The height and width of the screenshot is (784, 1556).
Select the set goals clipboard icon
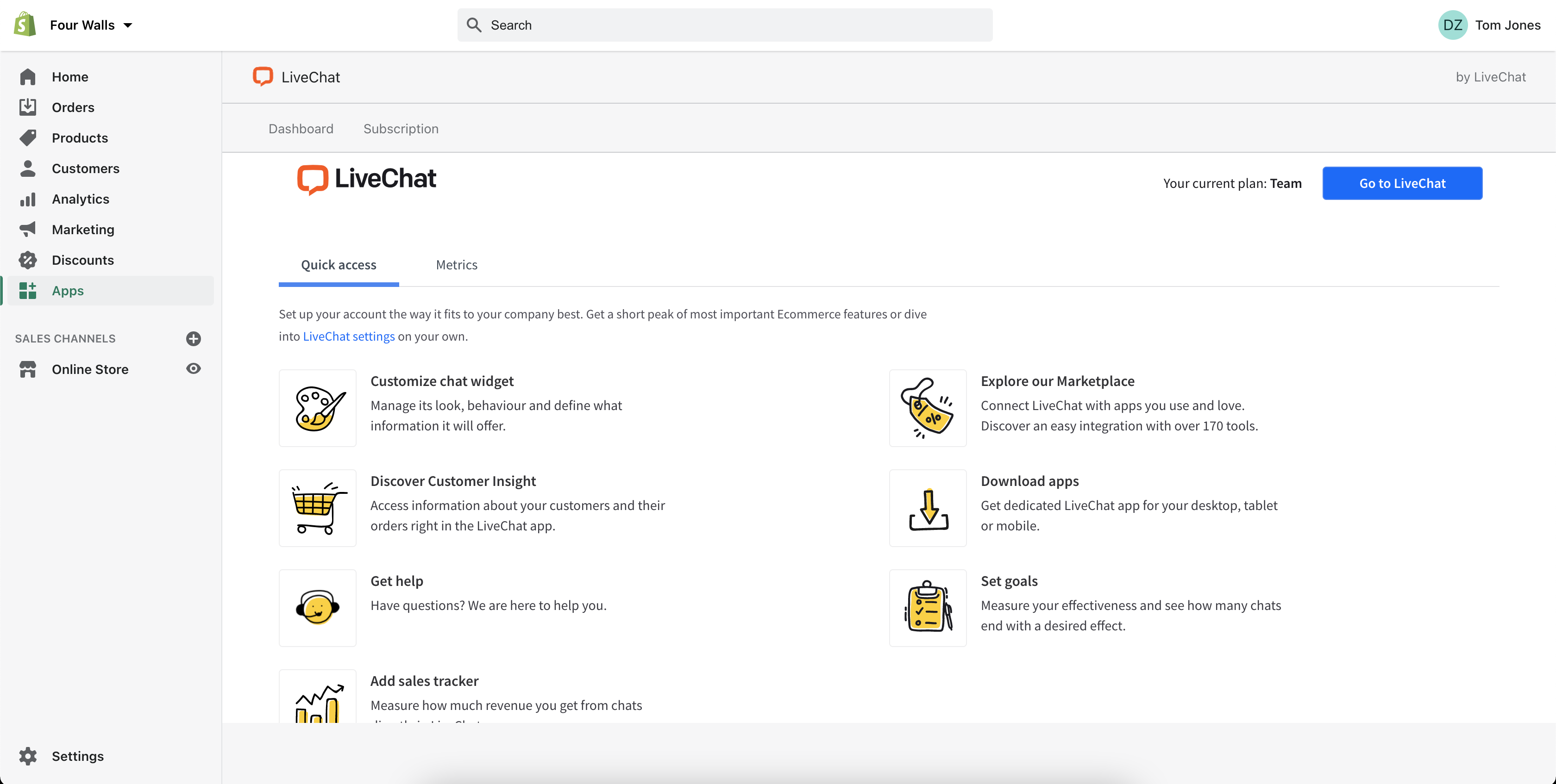pos(927,607)
